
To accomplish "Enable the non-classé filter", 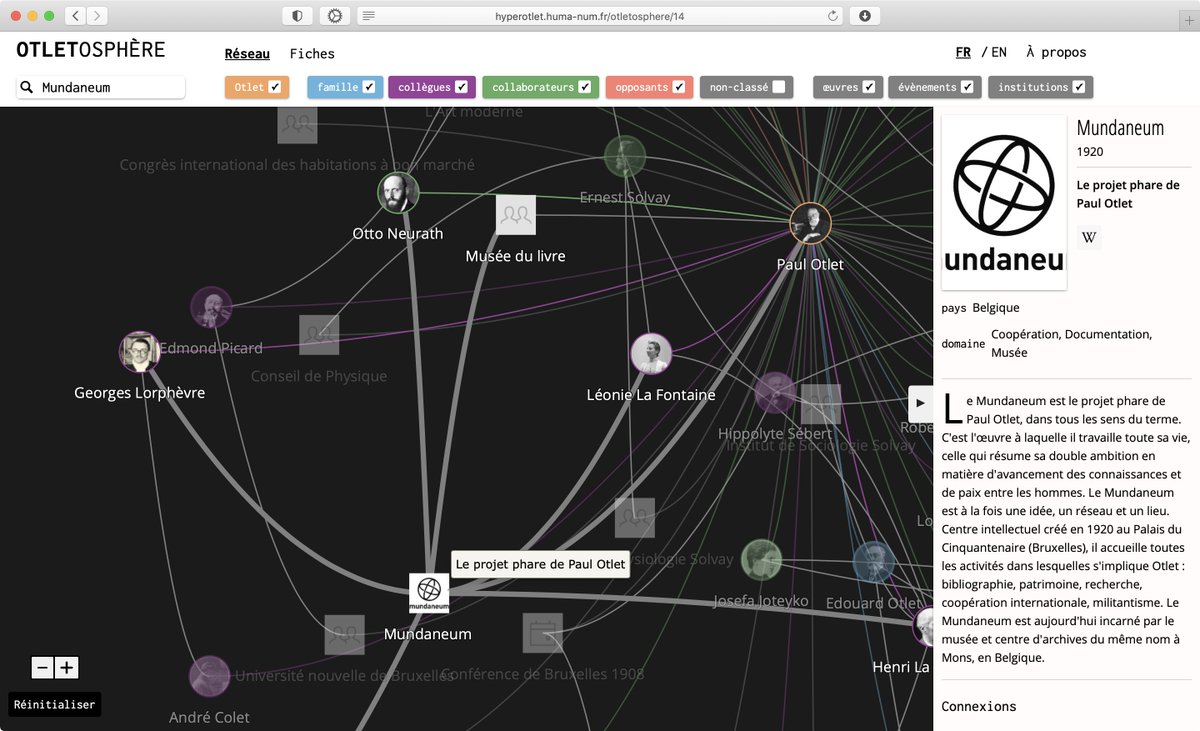I will [x=779, y=87].
